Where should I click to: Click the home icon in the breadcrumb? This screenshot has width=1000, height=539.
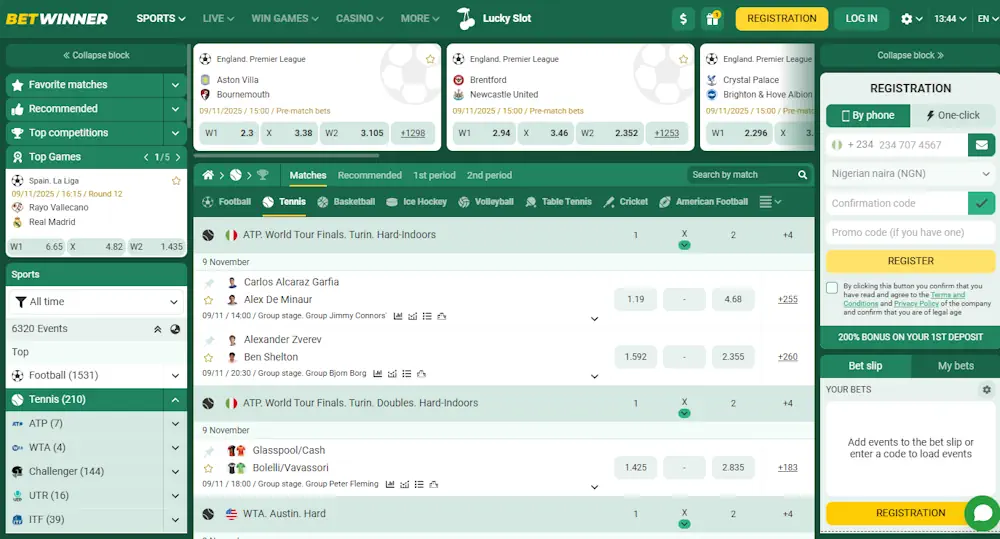(x=208, y=175)
